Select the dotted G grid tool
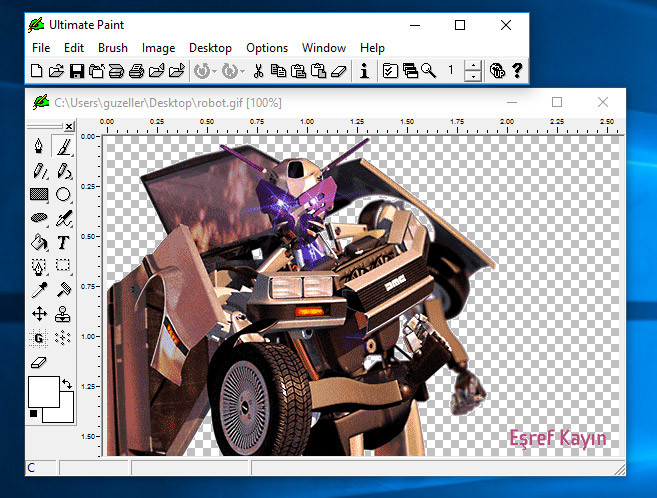The width and height of the screenshot is (657, 498). 39,338
